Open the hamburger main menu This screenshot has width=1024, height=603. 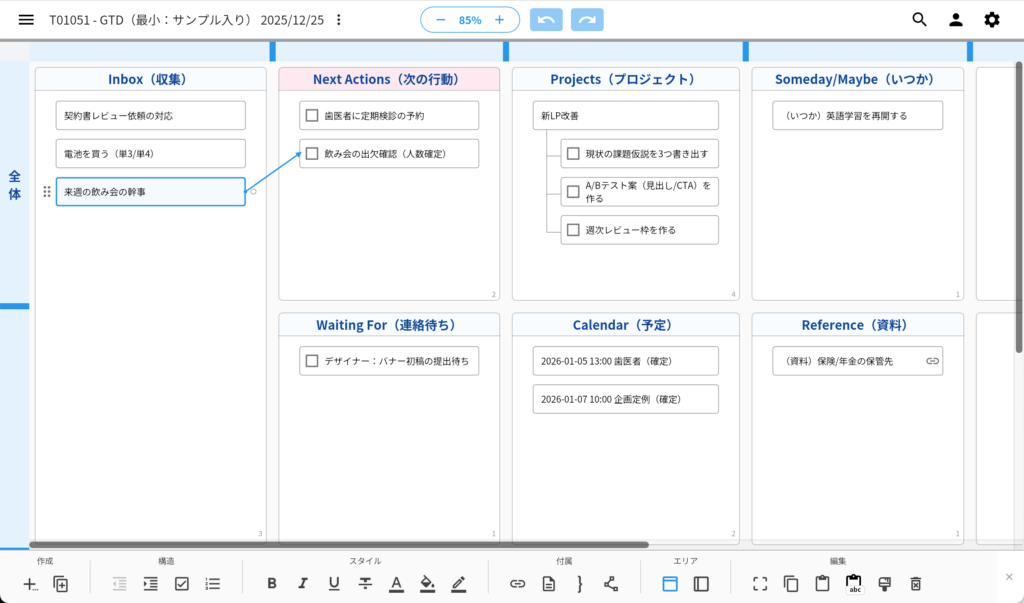point(26,20)
